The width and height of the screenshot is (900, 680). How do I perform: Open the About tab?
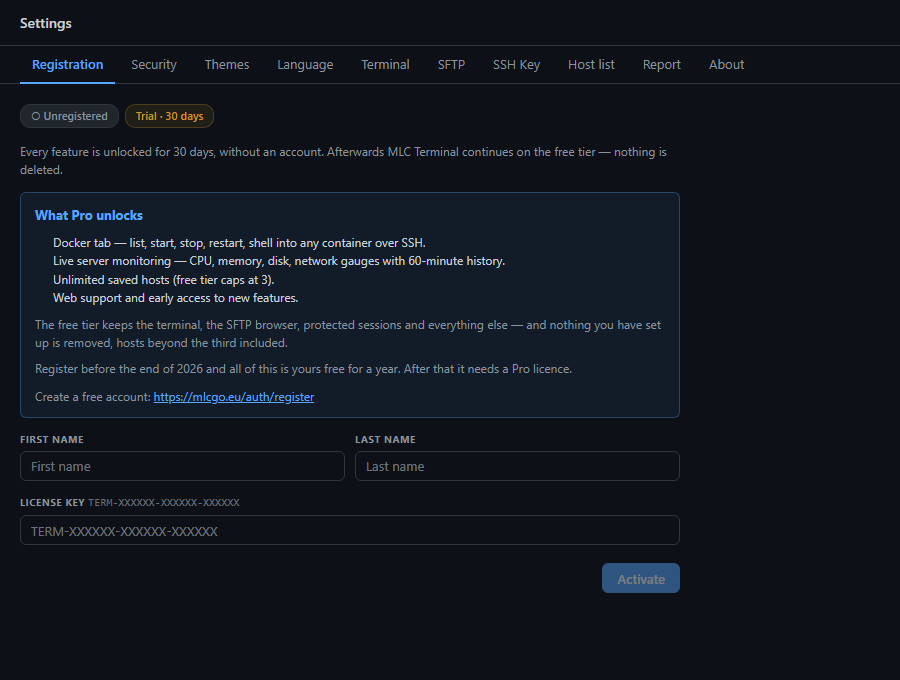pyautogui.click(x=726, y=64)
